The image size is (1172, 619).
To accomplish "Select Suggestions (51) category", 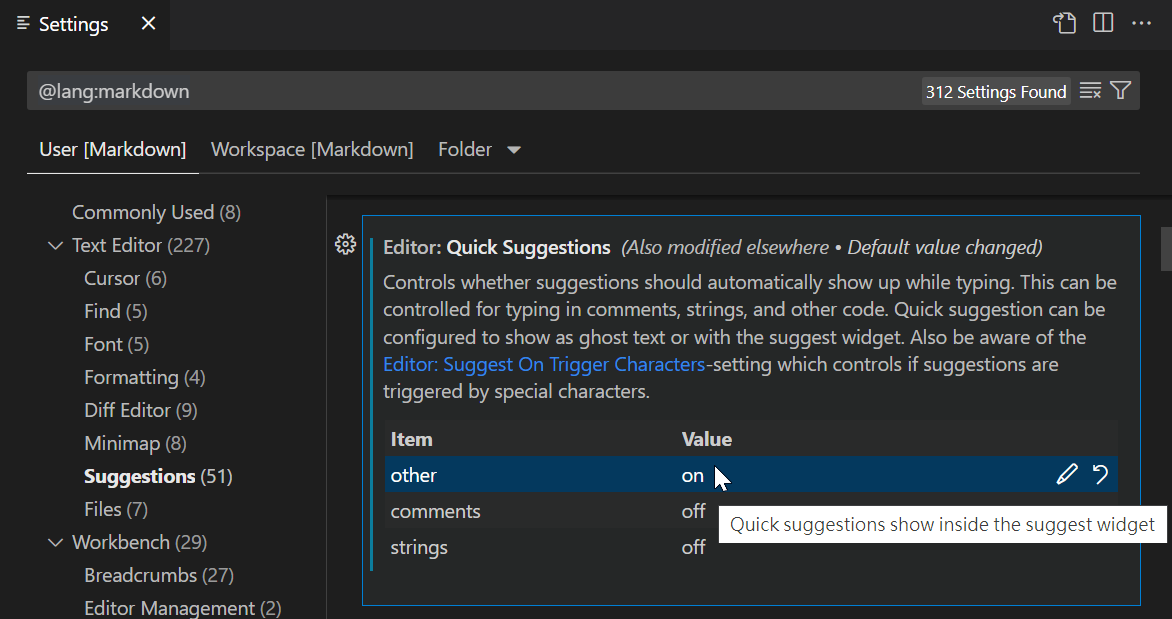I will click(x=158, y=476).
